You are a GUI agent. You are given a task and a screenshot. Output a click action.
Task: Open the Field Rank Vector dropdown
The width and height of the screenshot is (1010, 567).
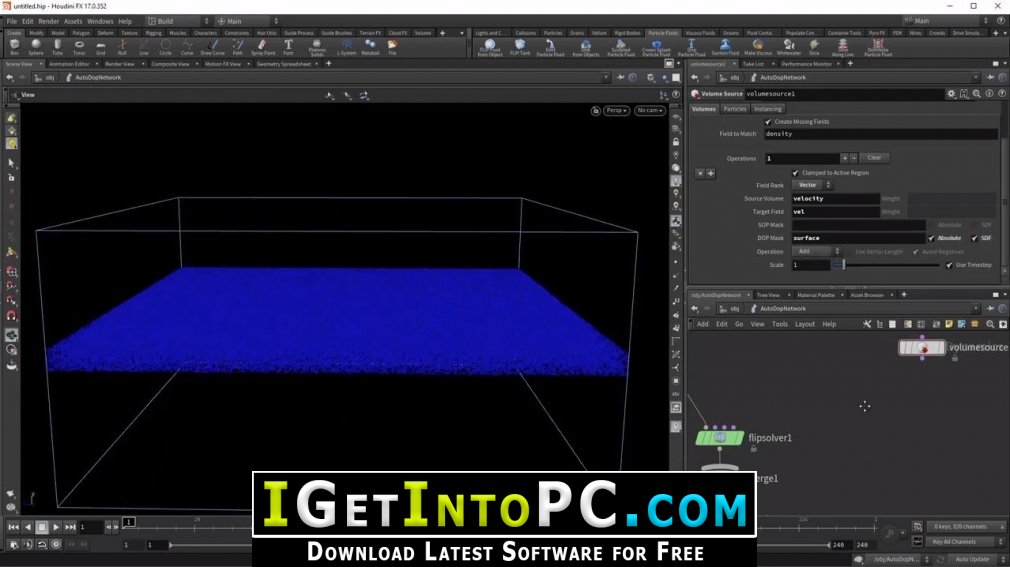(x=812, y=185)
